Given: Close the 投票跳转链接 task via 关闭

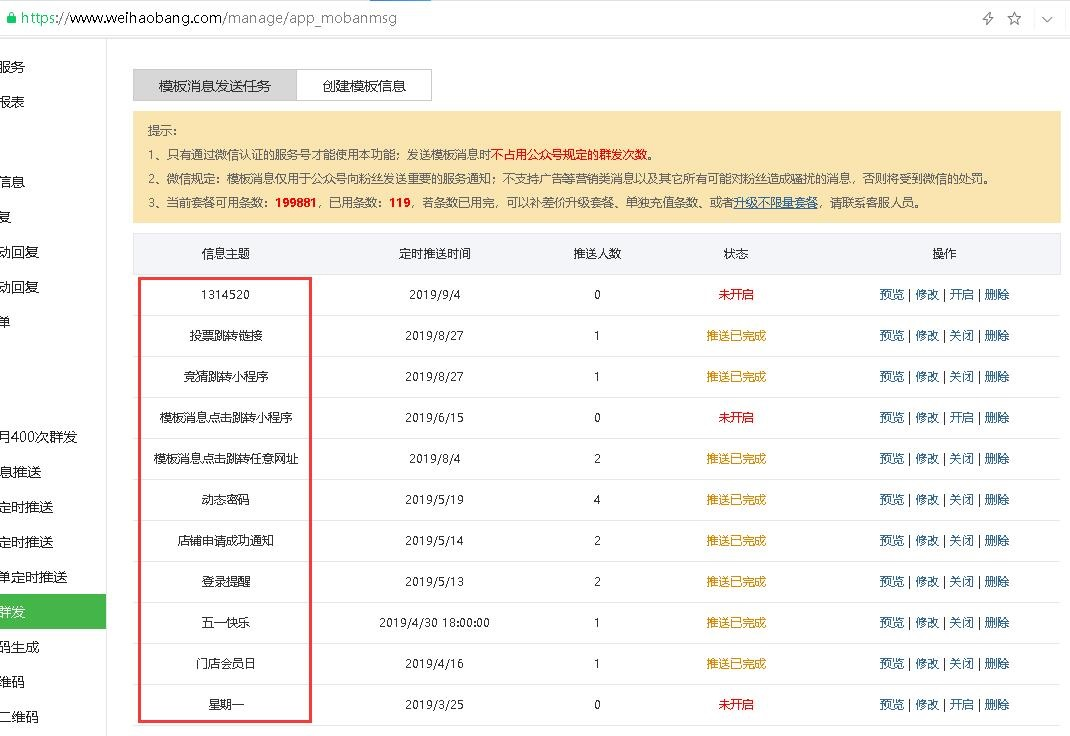Looking at the screenshot, I should [961, 336].
